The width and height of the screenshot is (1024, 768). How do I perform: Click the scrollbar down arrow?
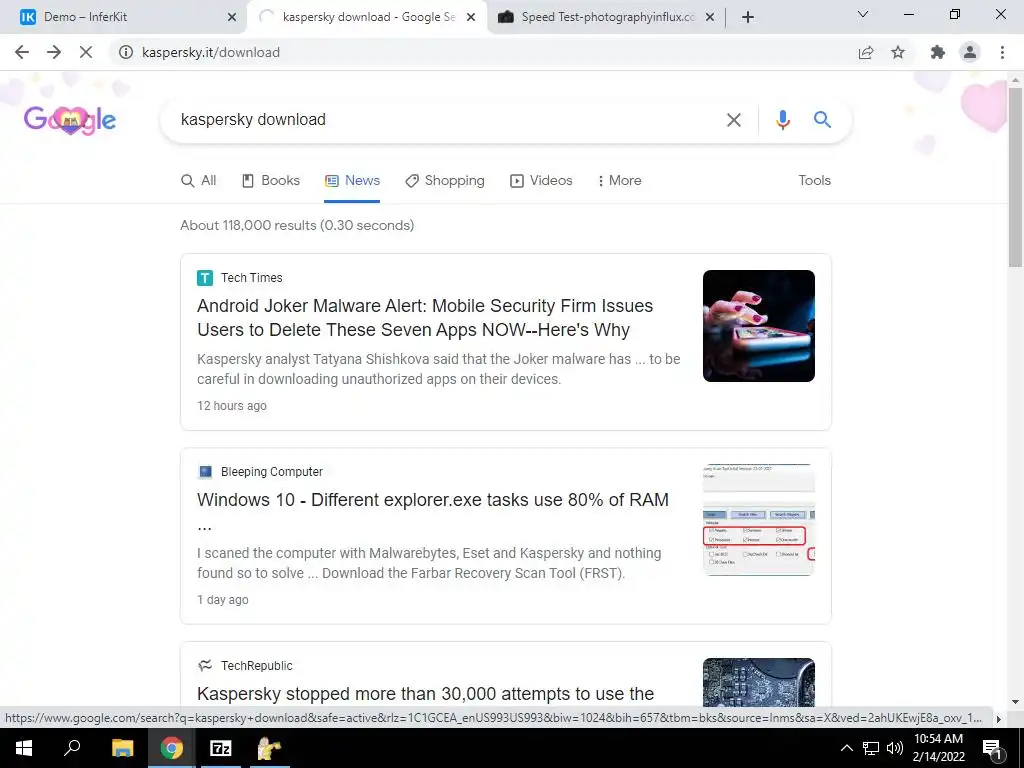point(1015,701)
